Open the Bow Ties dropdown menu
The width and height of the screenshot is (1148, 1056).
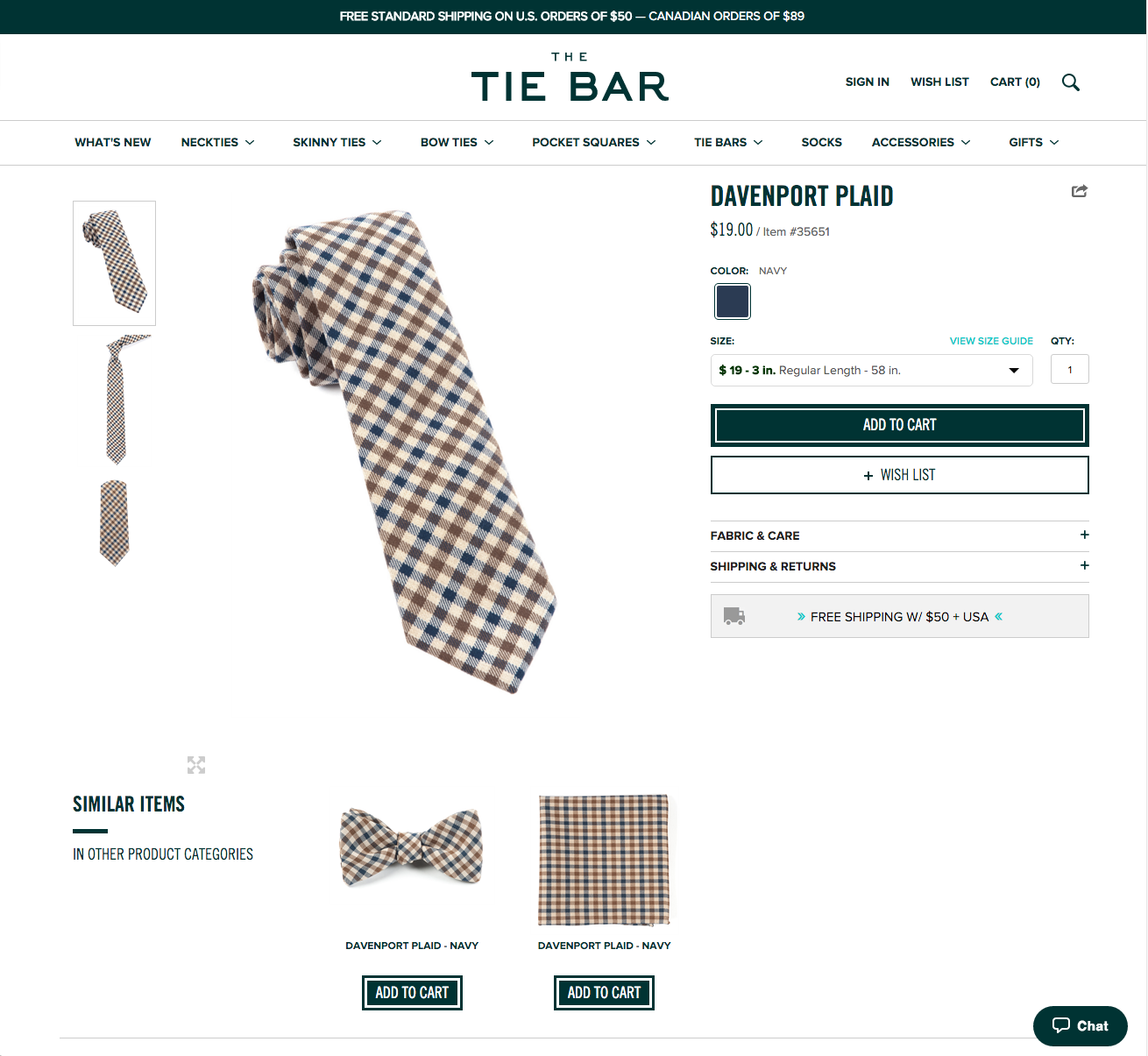point(456,142)
